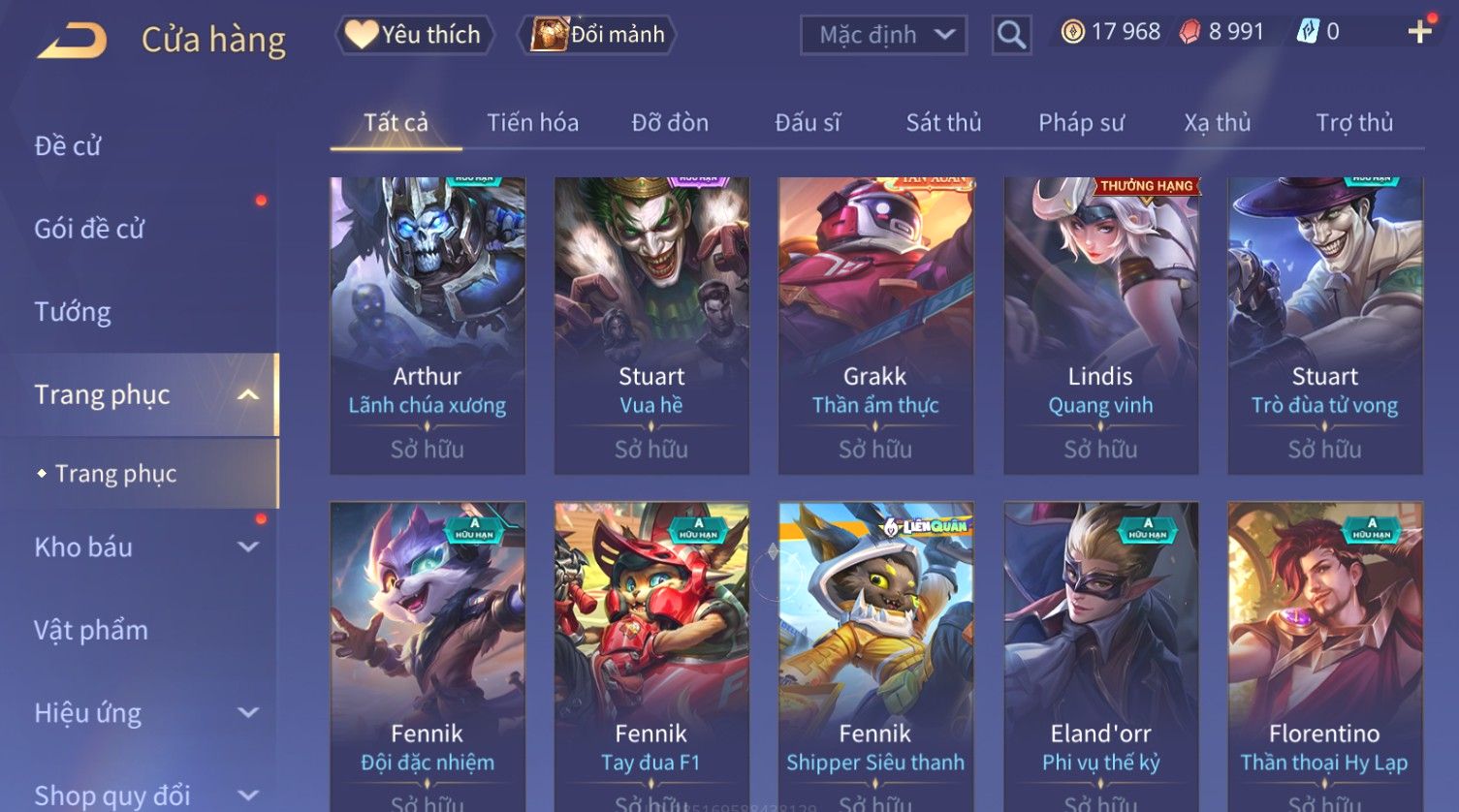Expand the Hiệu ứng sidebar section
Image resolution: width=1459 pixels, height=812 pixels.
pos(248,713)
